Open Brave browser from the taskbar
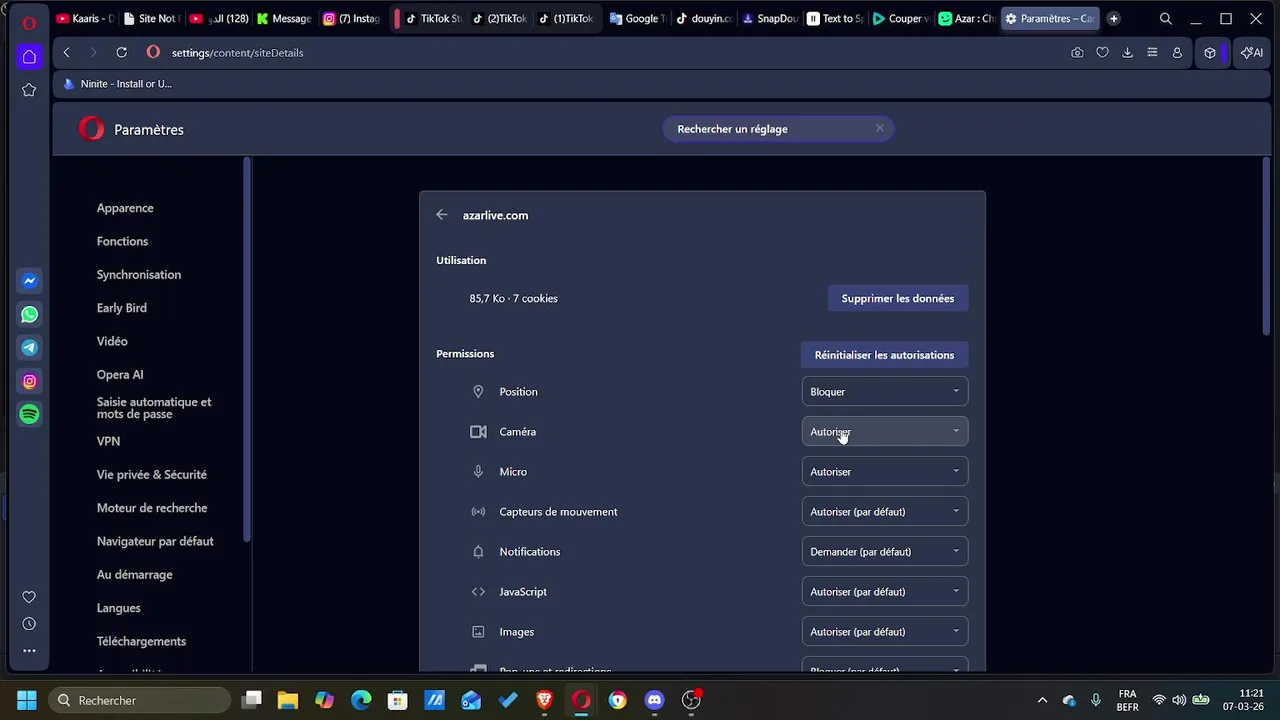Image resolution: width=1280 pixels, height=720 pixels. coord(544,700)
